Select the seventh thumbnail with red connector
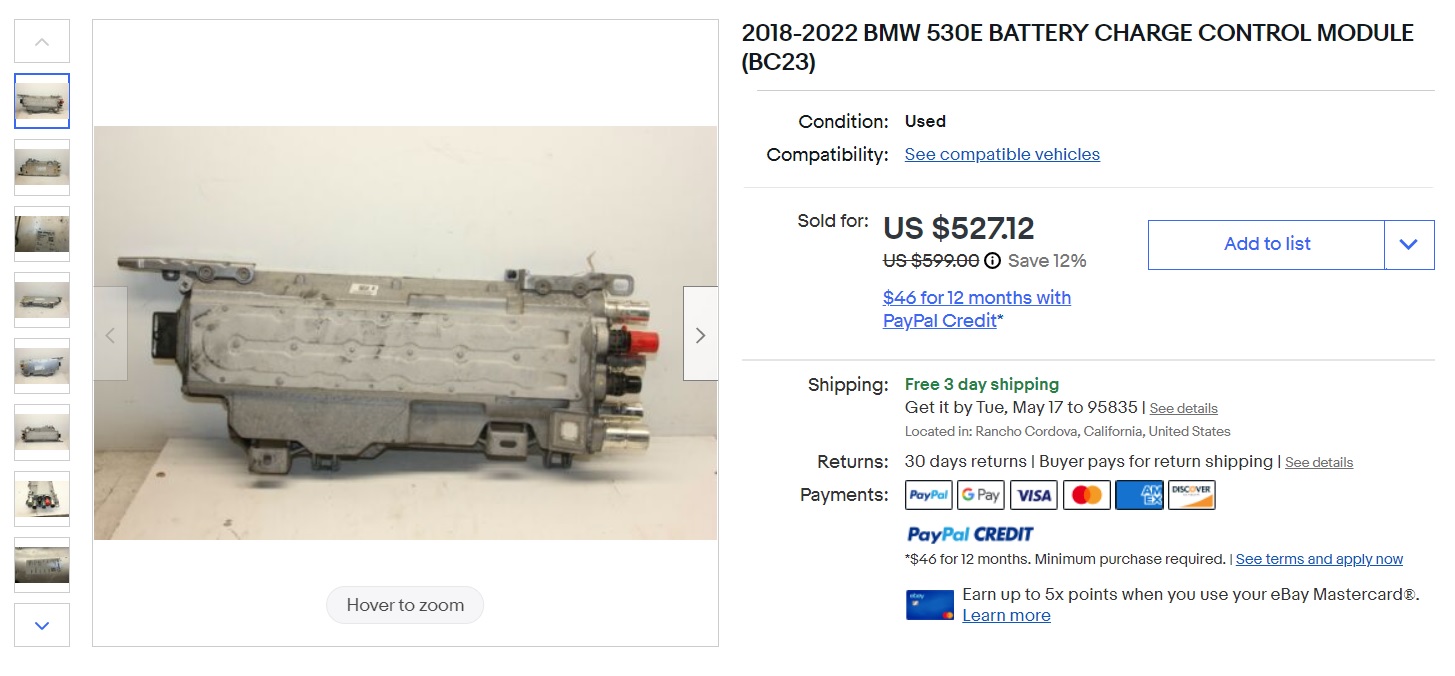Screen dimensions: 1455x676 click(x=42, y=498)
